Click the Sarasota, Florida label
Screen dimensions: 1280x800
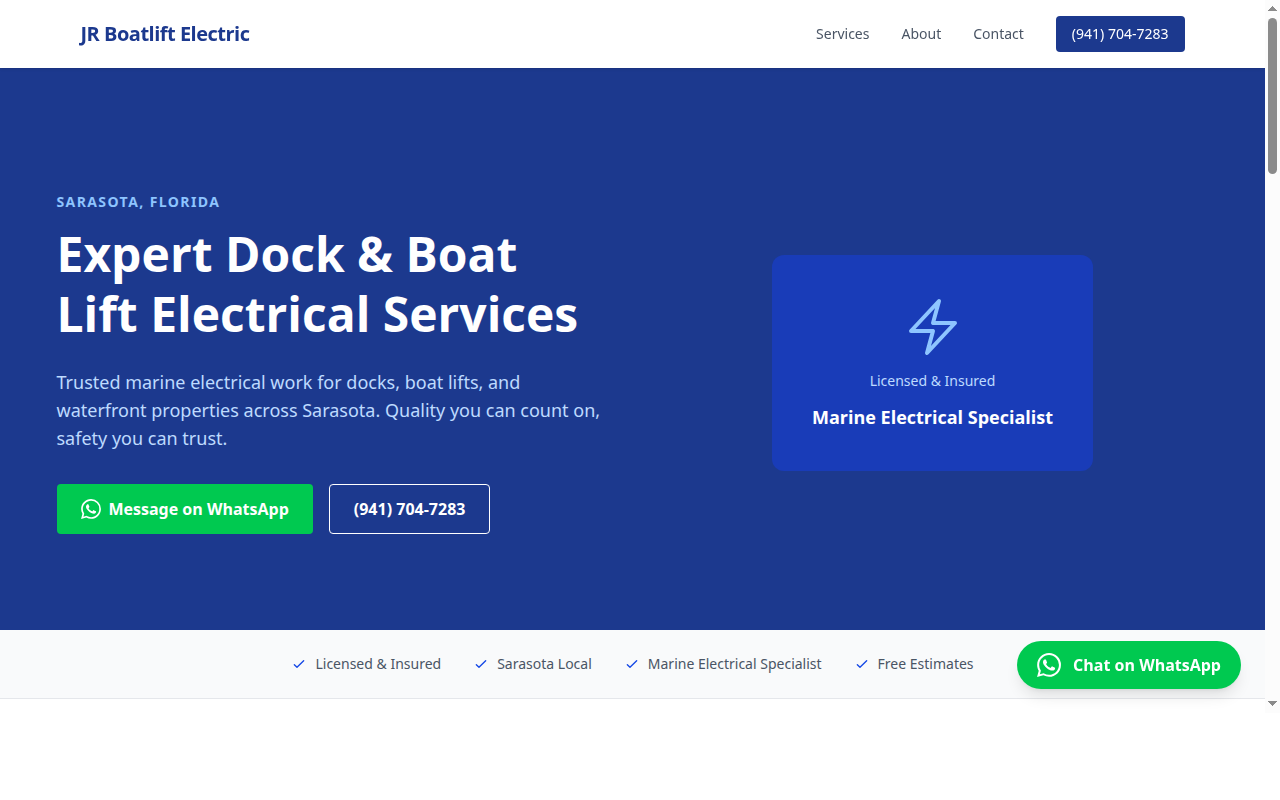pos(138,202)
